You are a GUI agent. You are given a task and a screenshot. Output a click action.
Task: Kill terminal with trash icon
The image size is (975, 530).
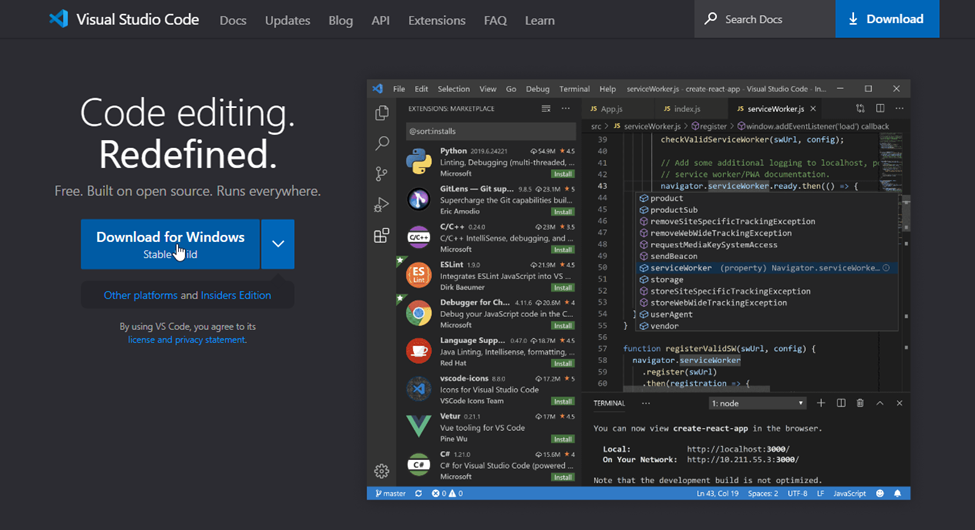860,403
